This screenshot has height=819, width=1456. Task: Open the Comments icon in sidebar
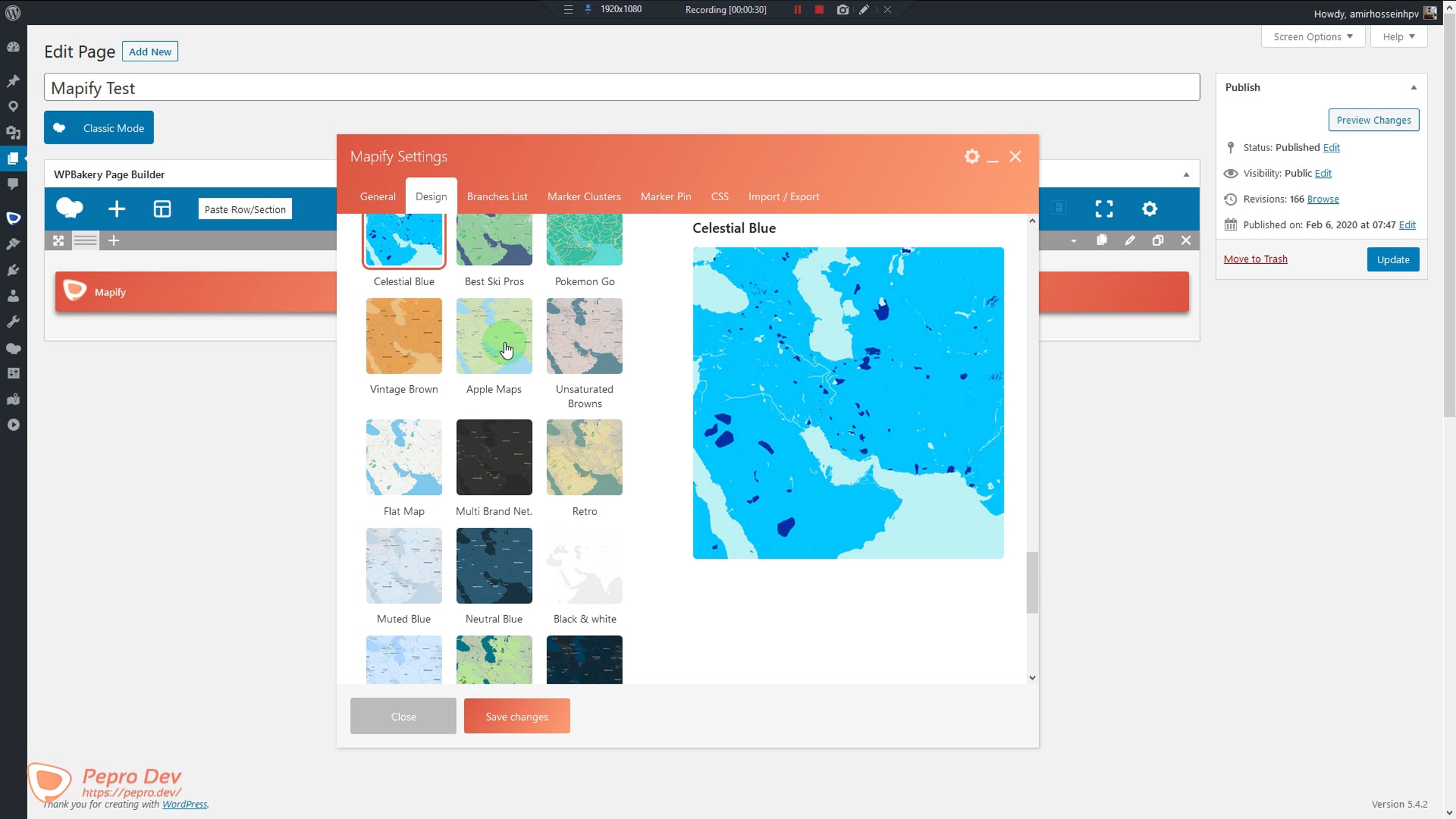(x=13, y=184)
